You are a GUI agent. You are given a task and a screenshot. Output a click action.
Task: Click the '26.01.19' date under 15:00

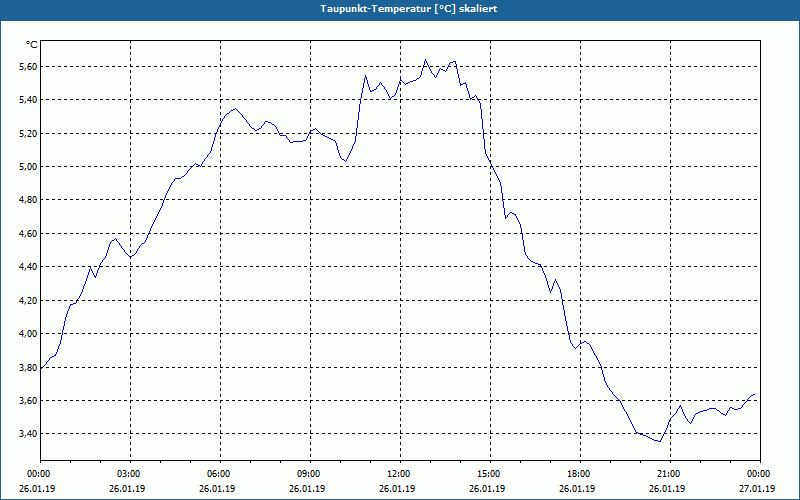(x=487, y=488)
